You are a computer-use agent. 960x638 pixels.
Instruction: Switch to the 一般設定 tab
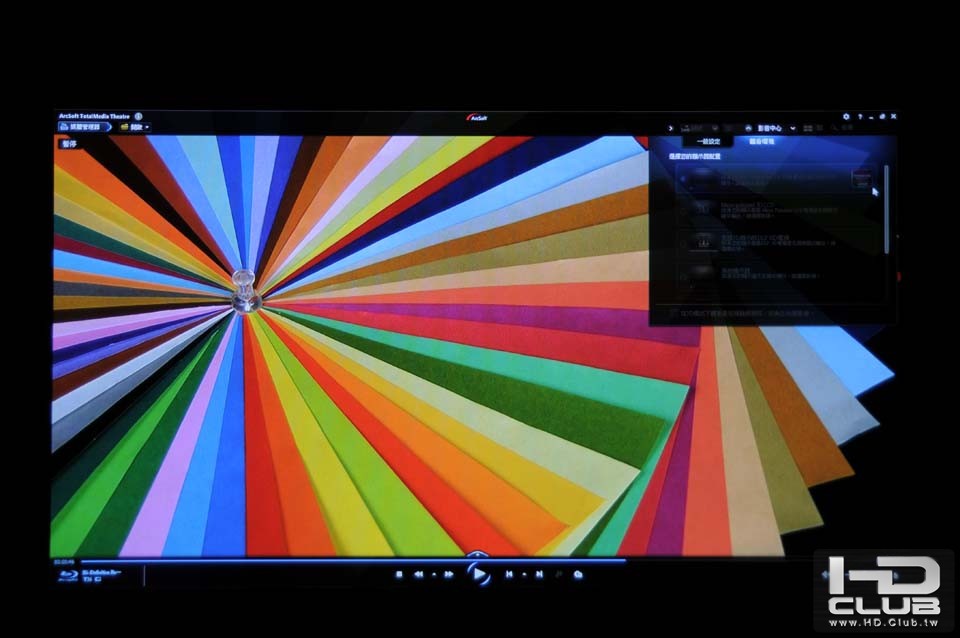[708, 141]
